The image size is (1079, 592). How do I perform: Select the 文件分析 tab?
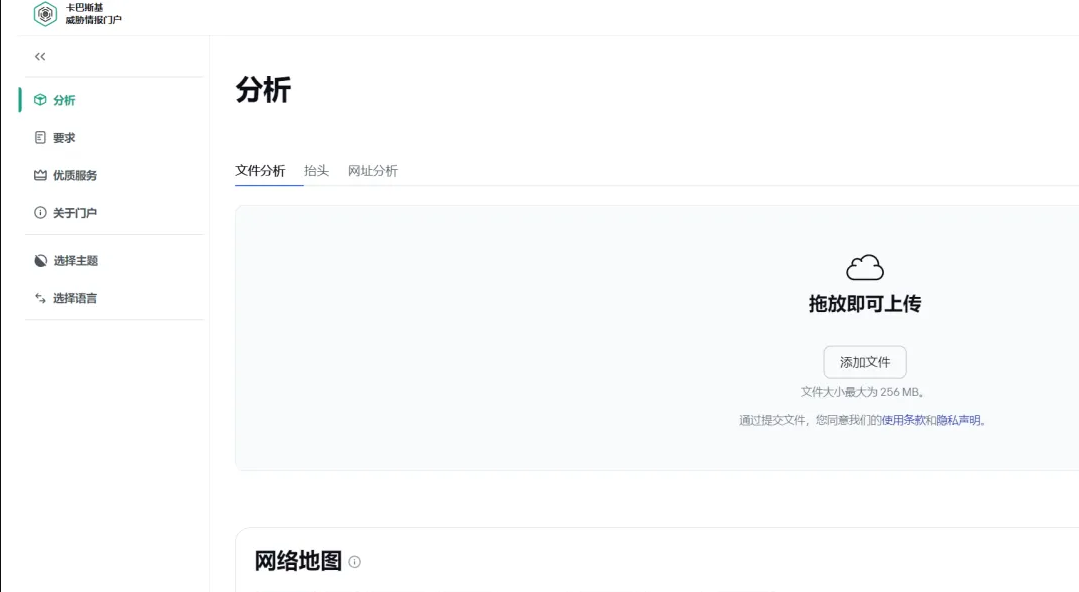(x=258, y=171)
